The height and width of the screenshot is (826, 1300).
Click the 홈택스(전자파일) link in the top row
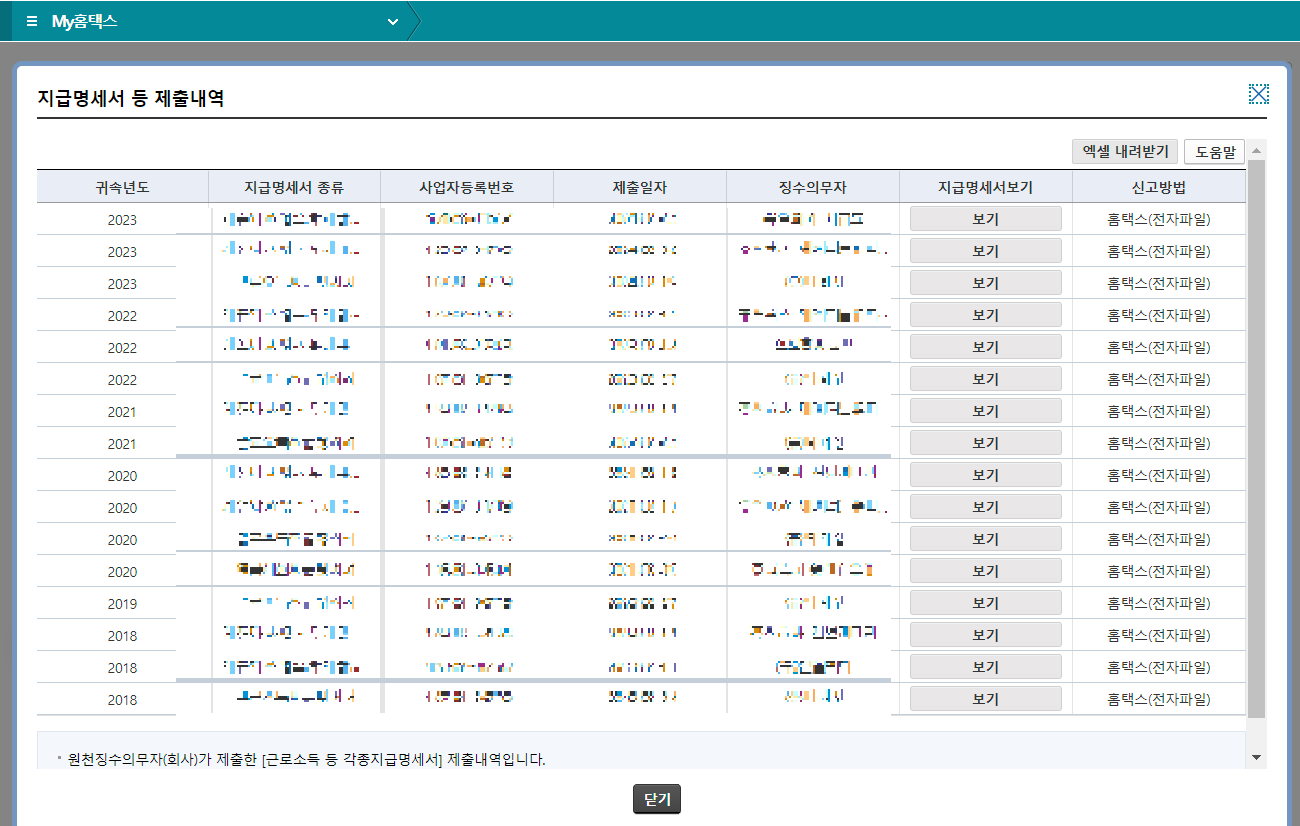pyautogui.click(x=1157, y=218)
